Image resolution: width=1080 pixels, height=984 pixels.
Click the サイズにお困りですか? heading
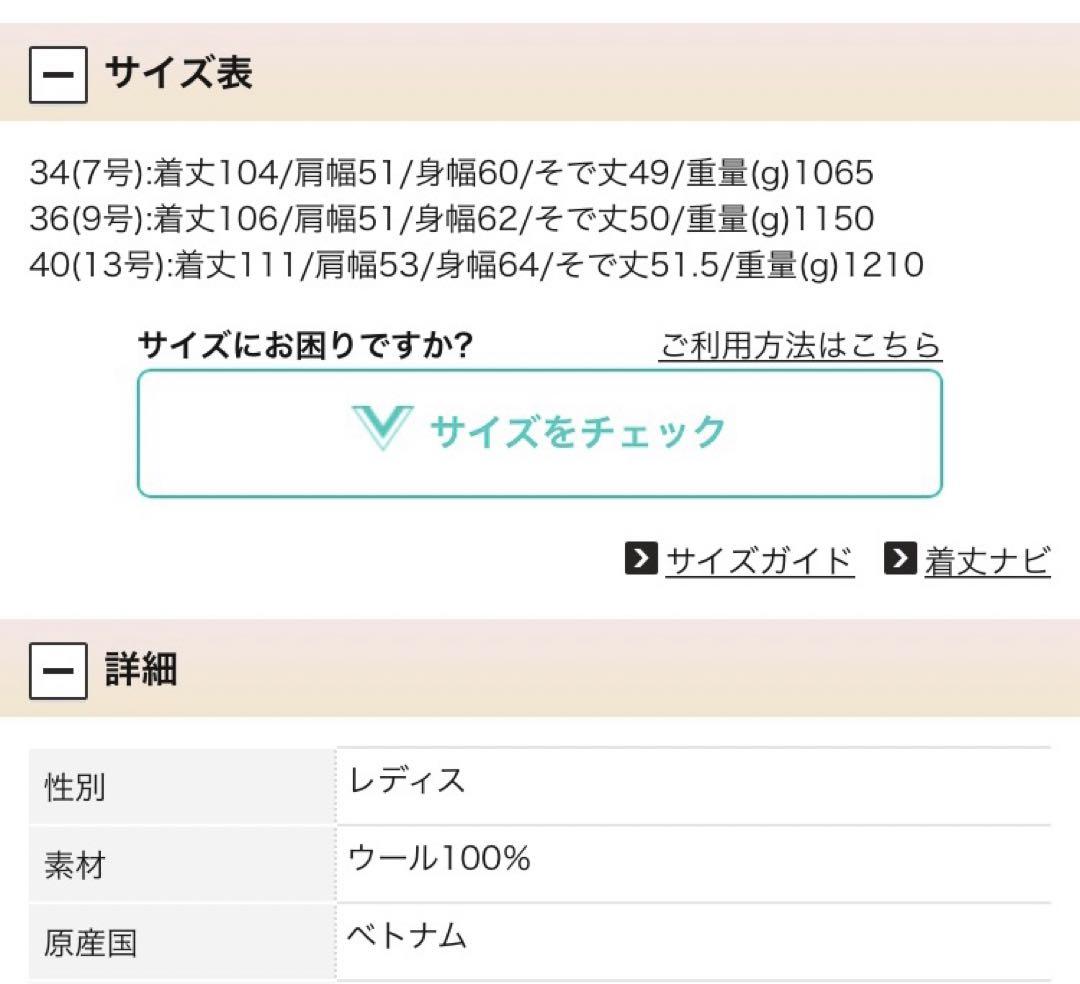pyautogui.click(x=306, y=345)
